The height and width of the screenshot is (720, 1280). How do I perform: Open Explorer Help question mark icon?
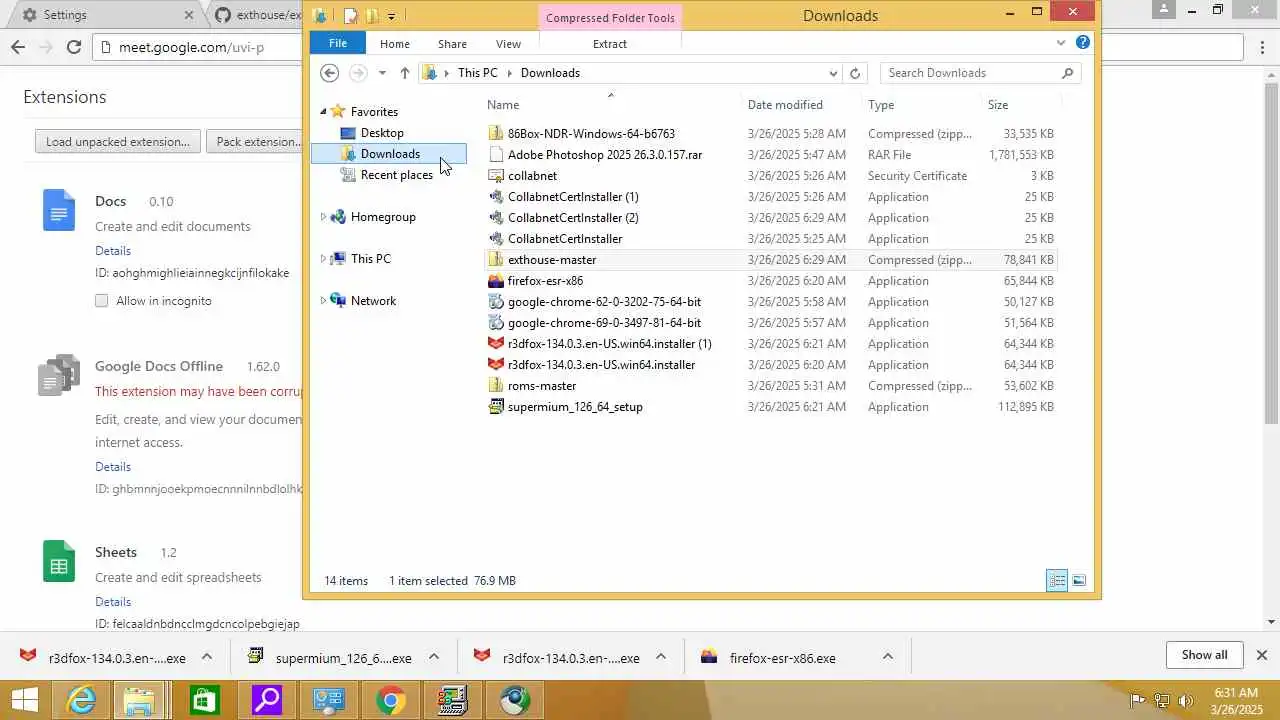[1083, 43]
